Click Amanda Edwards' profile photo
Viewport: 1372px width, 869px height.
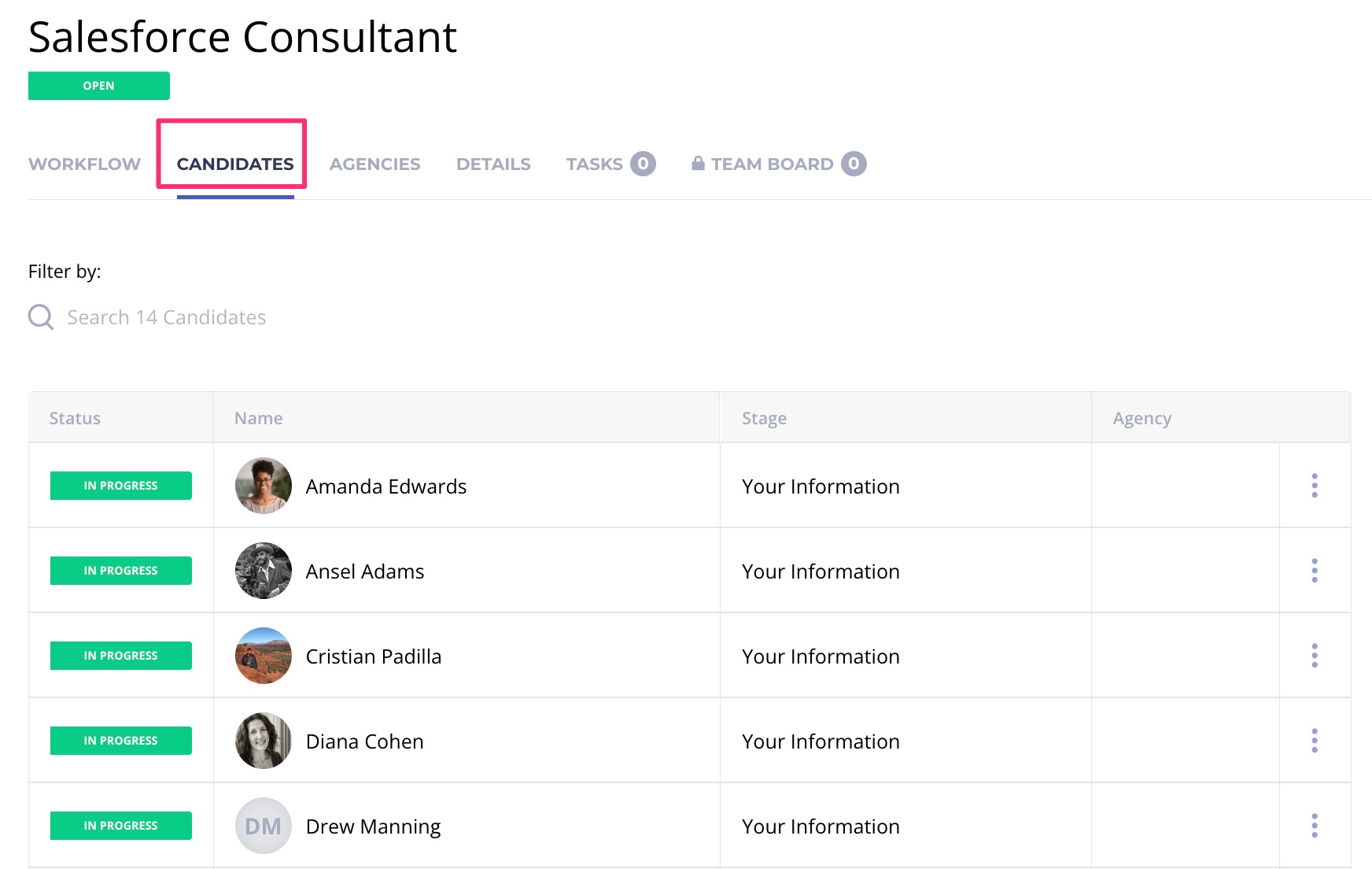click(264, 486)
